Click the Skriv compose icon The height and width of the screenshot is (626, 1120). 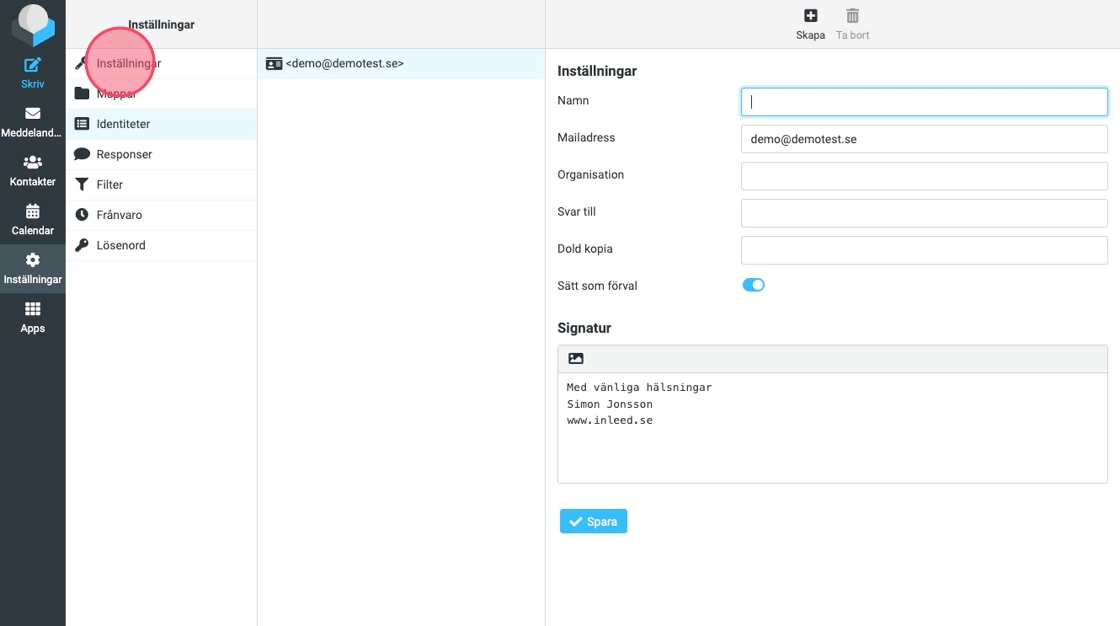point(32,66)
